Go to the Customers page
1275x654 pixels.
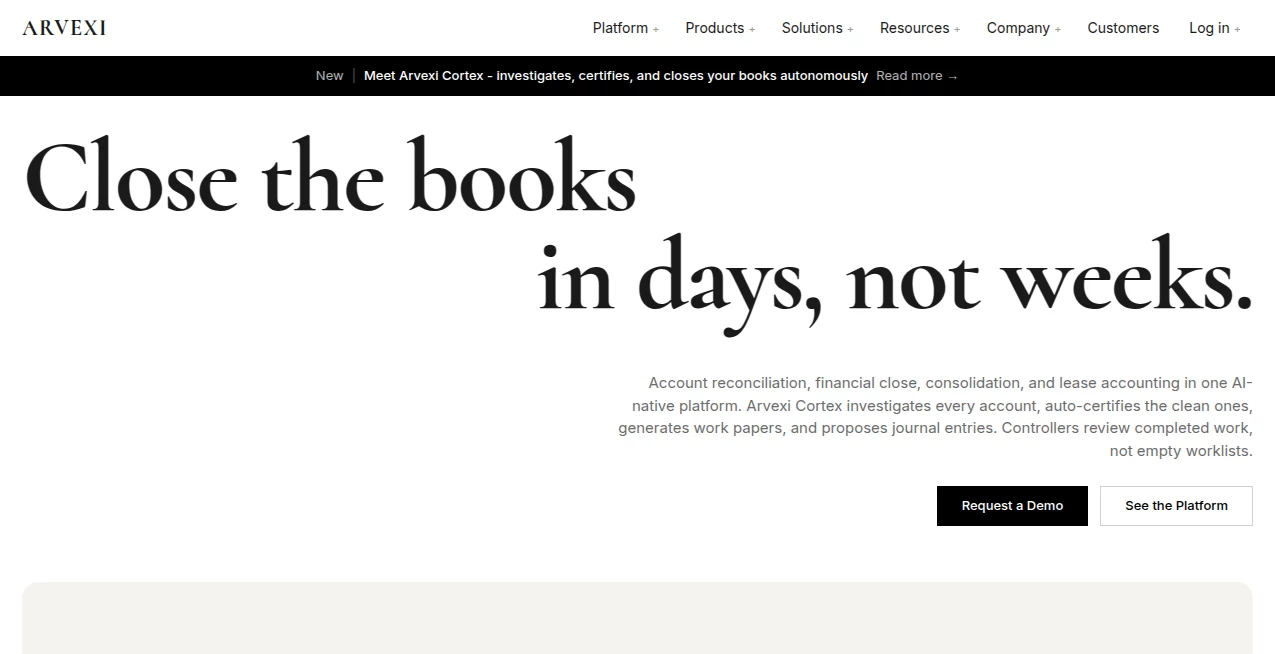[x=1123, y=28]
